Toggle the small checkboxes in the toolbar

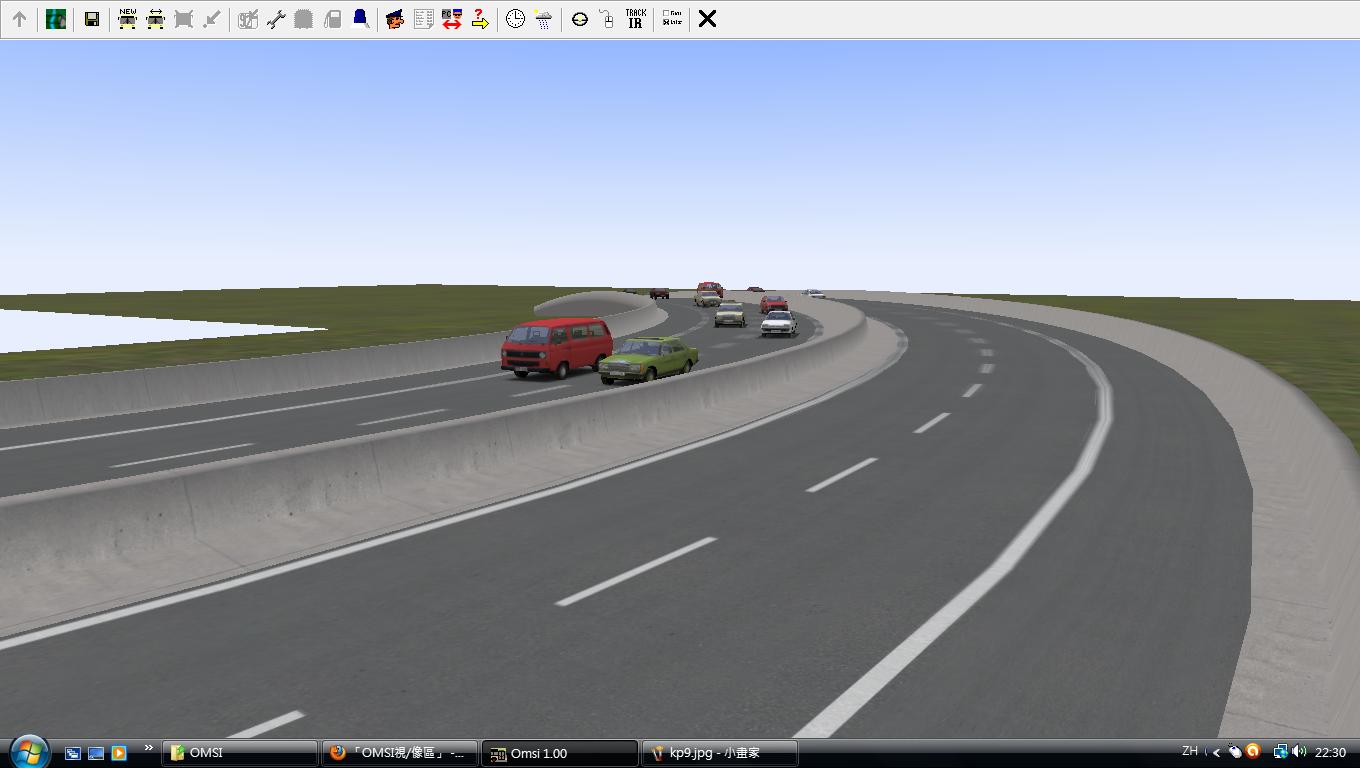click(672, 19)
